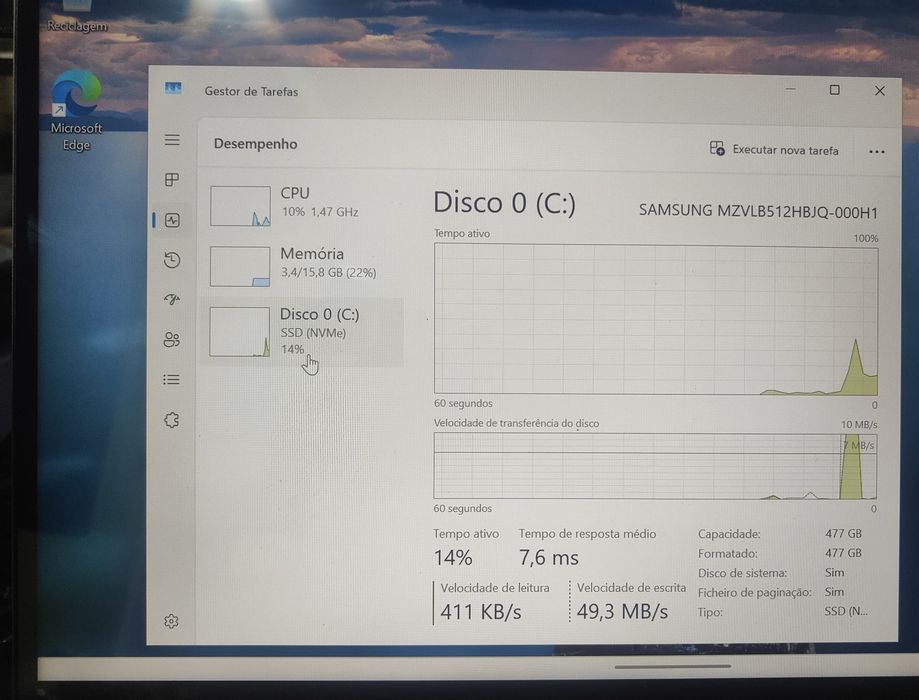Click the Disco 0 (C:) large heading
The height and width of the screenshot is (700, 919).
505,203
